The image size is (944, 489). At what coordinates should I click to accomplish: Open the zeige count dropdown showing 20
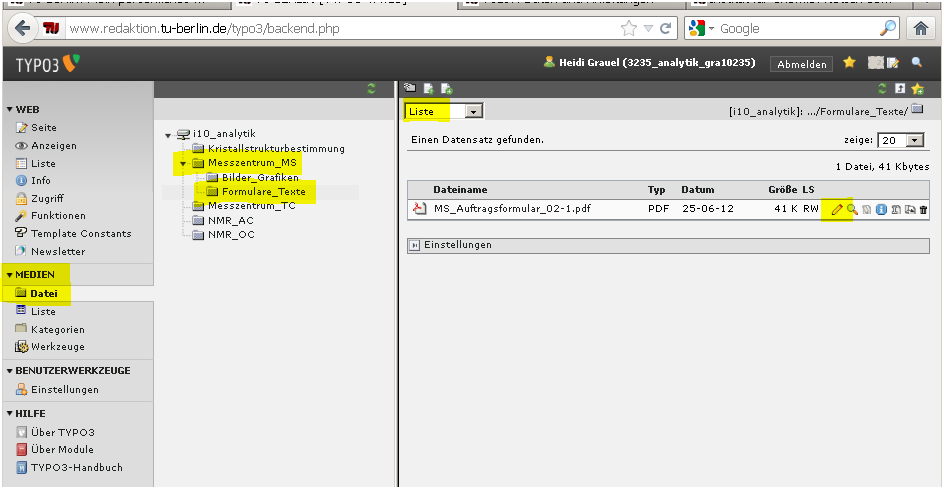901,140
